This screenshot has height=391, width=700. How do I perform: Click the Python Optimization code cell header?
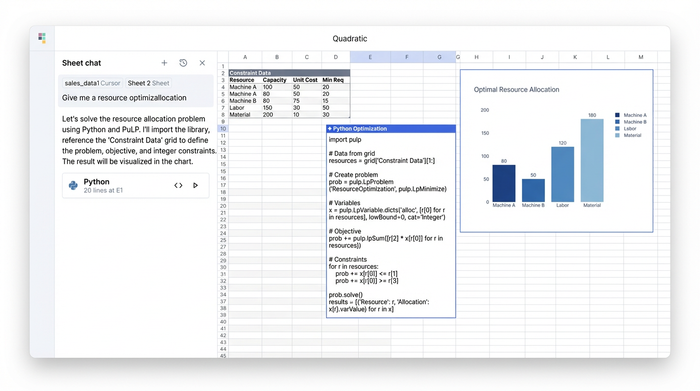391,129
